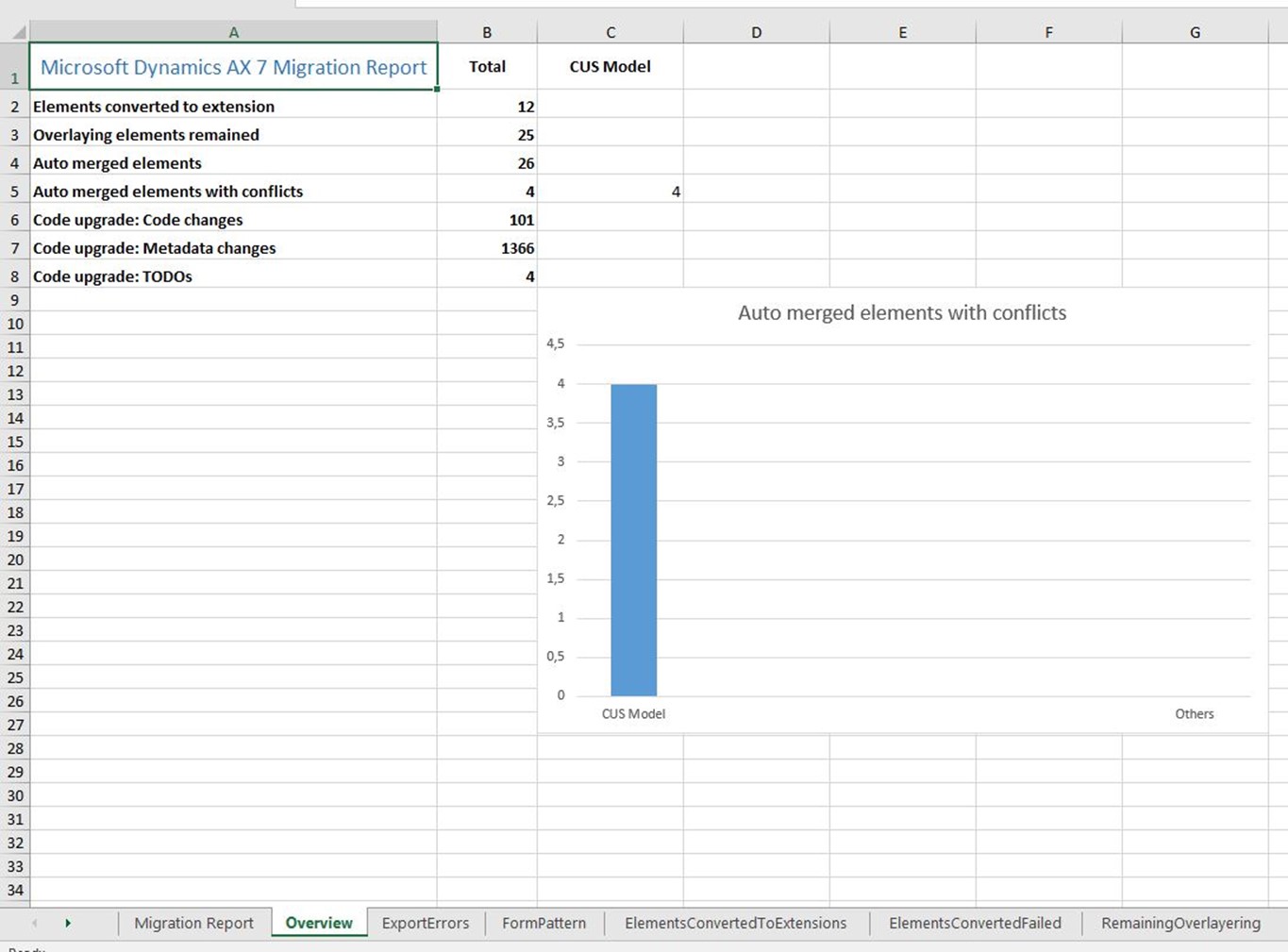Click the chart title 'Auto merged elements with conflicts'
This screenshot has height=952, width=1288.
[x=902, y=312]
